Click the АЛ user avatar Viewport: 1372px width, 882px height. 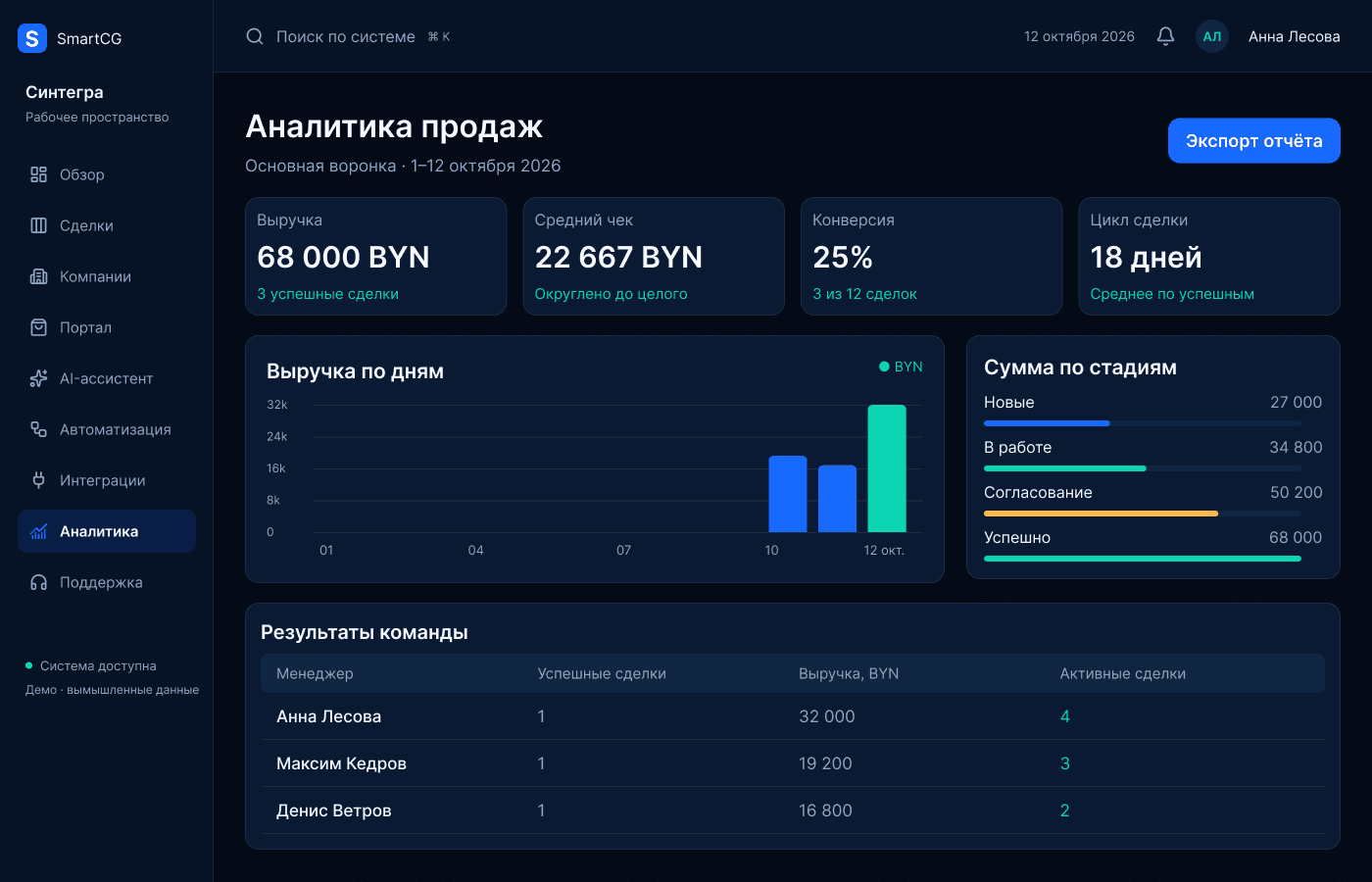coord(1212,36)
